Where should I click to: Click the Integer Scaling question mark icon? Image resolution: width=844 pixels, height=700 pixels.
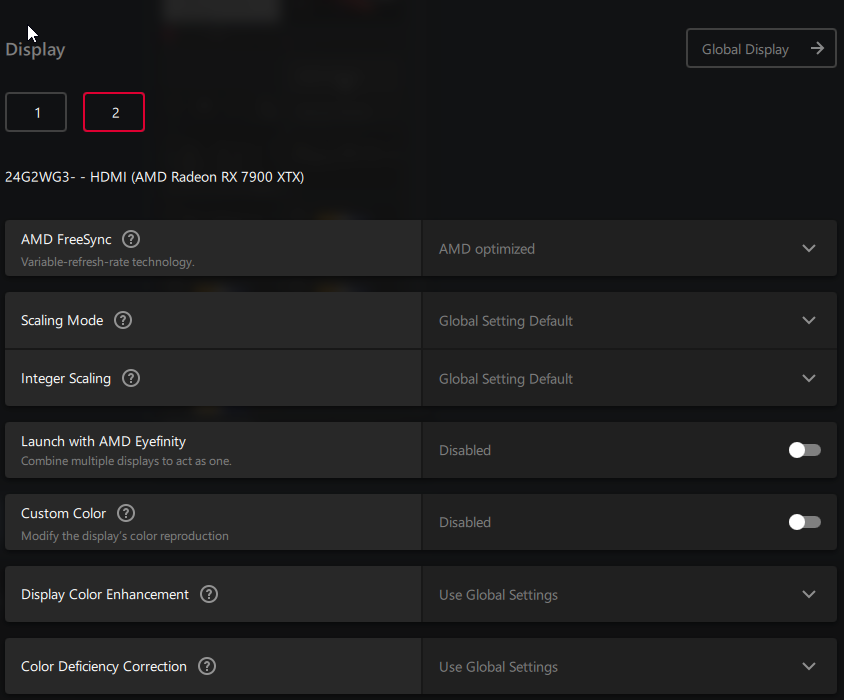[131, 379]
